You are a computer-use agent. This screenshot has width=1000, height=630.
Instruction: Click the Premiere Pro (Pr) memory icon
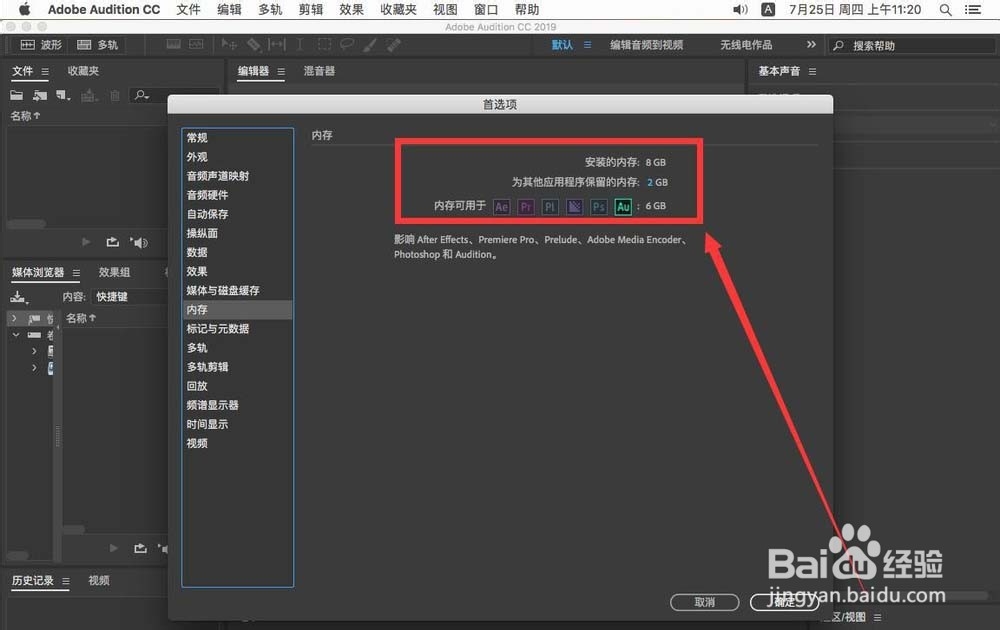(526, 207)
